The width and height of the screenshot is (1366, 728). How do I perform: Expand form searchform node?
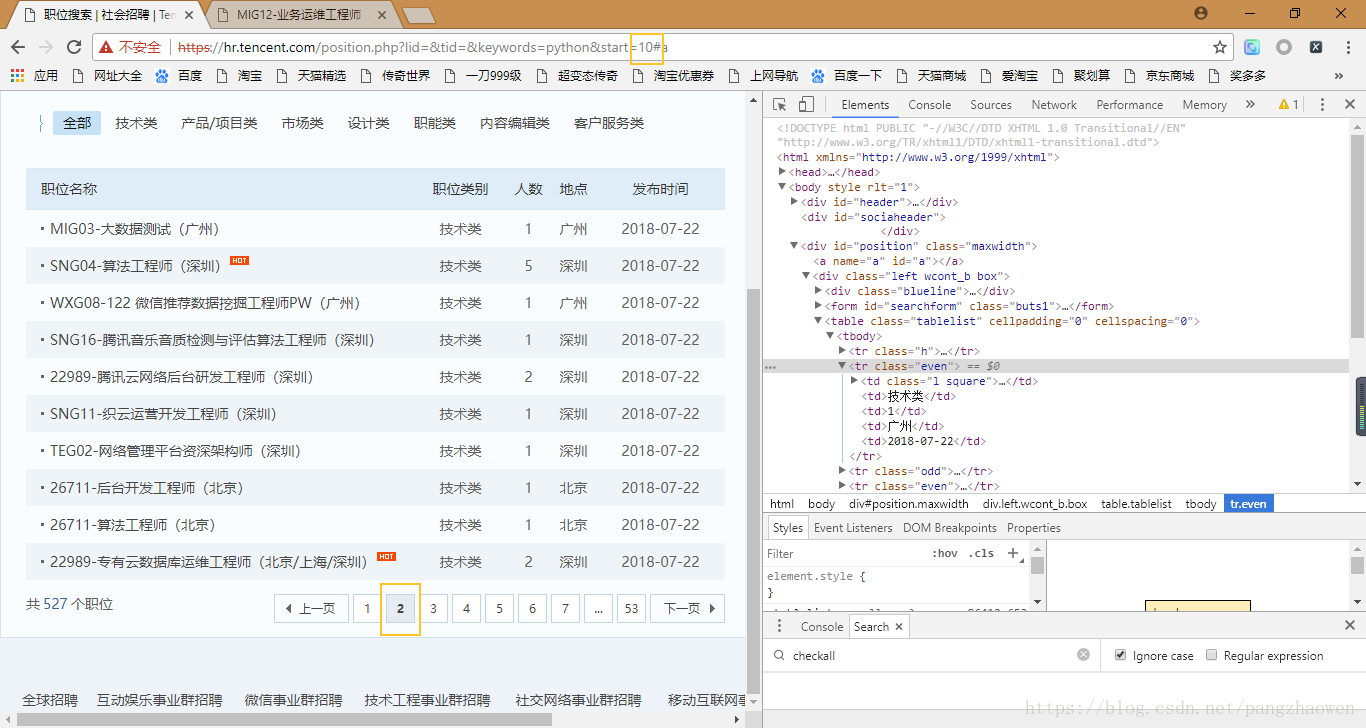[x=818, y=306]
